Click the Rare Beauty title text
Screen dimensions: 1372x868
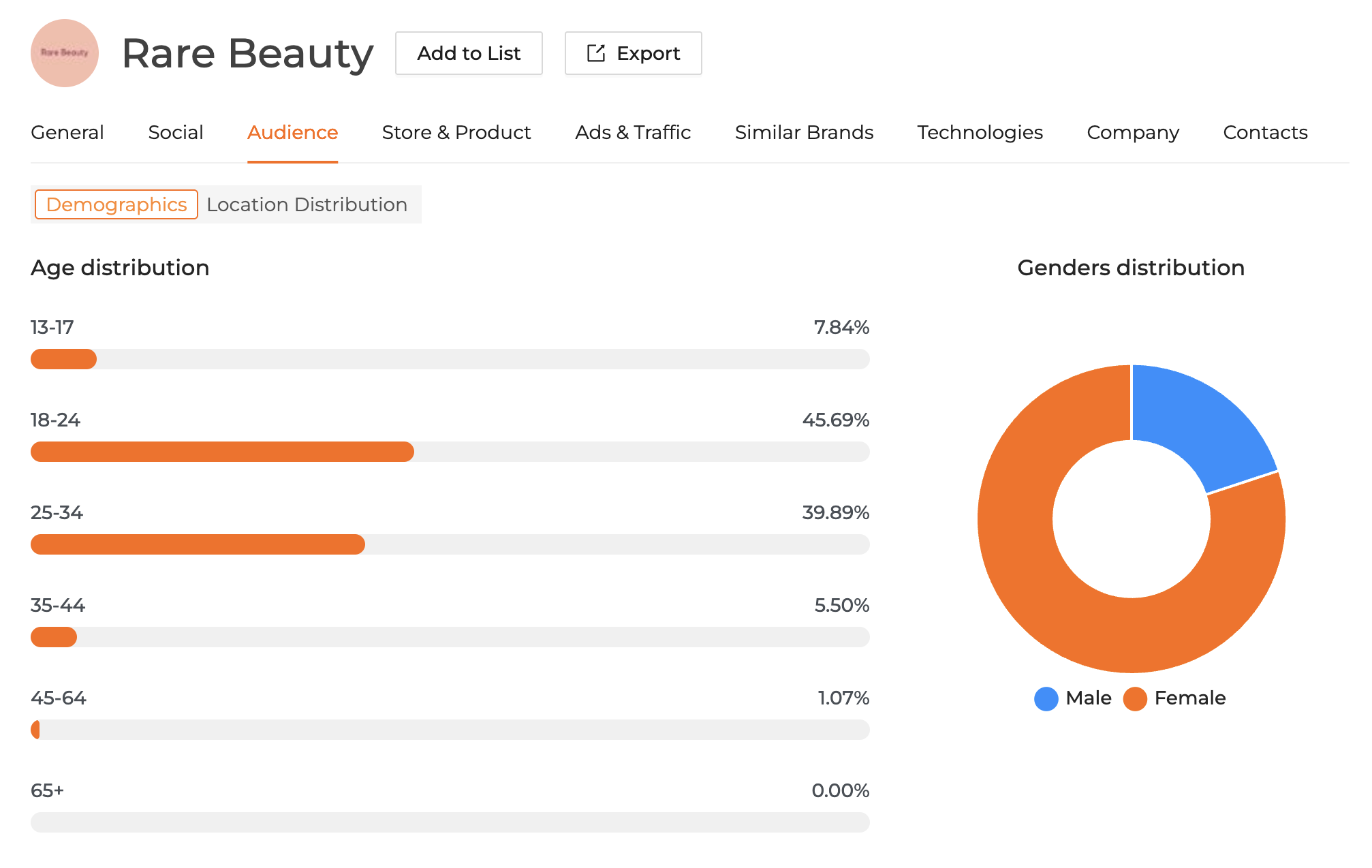click(x=247, y=53)
